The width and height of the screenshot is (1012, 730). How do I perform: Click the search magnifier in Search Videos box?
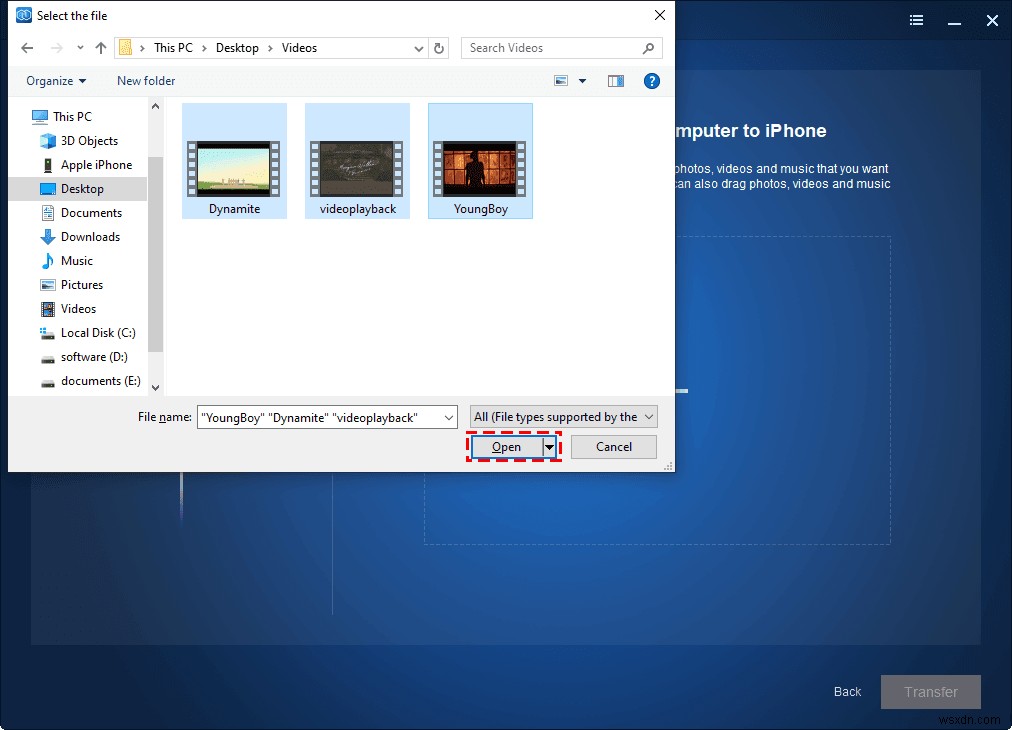(649, 47)
